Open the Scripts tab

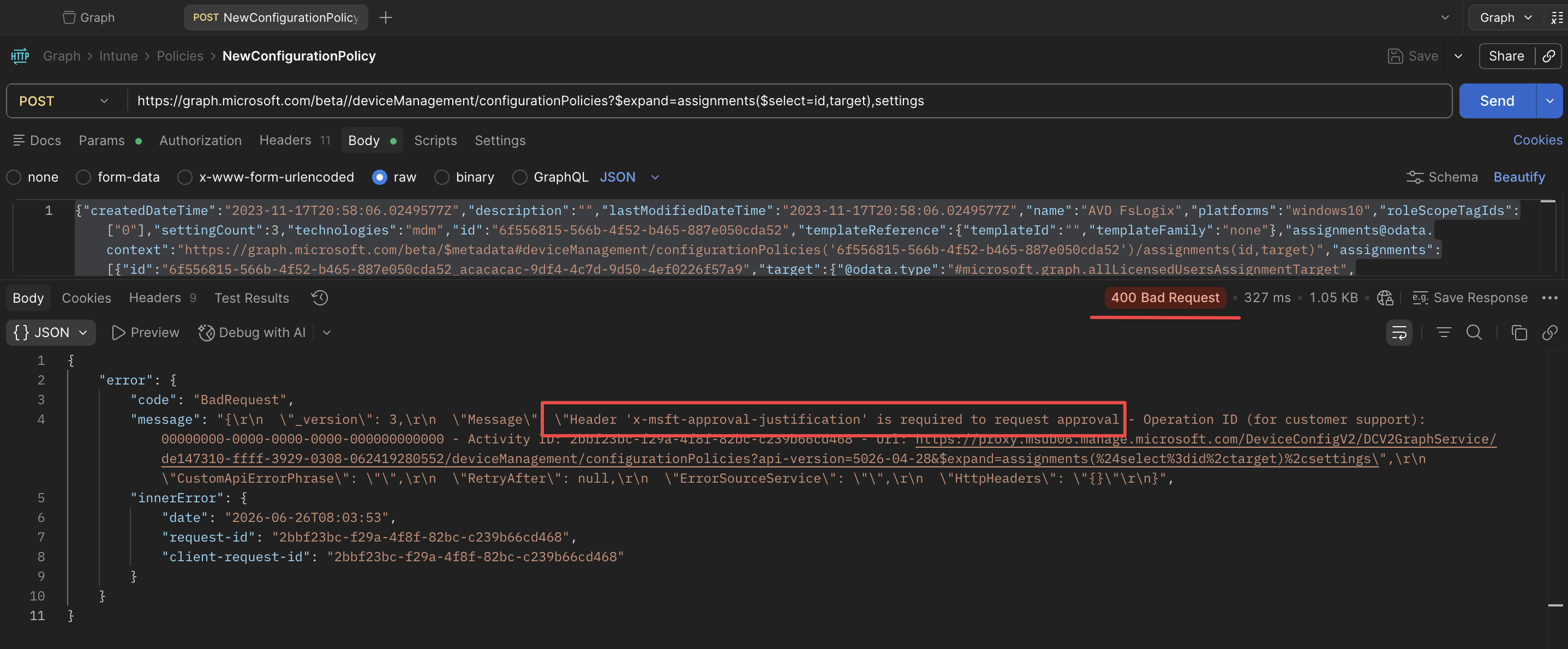435,141
